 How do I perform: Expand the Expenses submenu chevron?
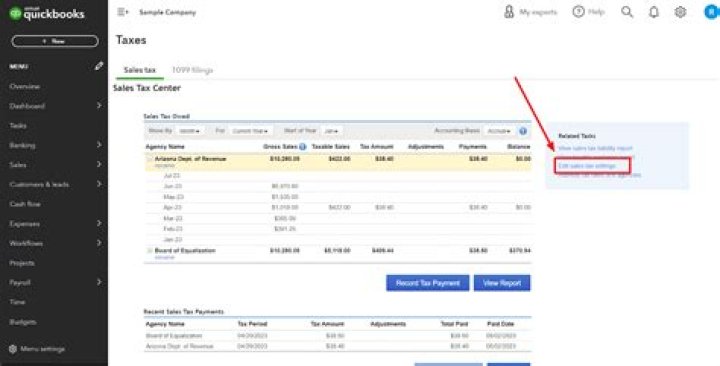tap(99, 224)
